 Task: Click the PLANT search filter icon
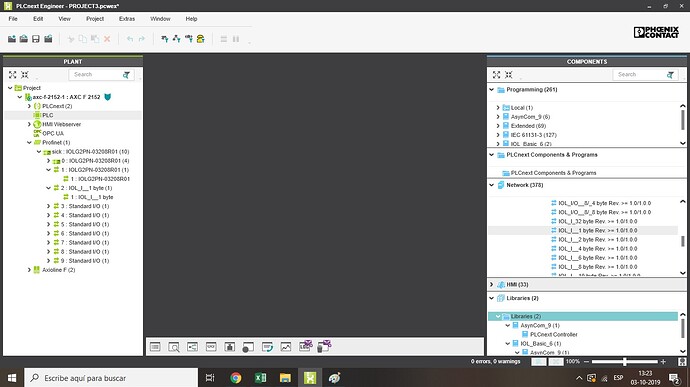(x=126, y=75)
